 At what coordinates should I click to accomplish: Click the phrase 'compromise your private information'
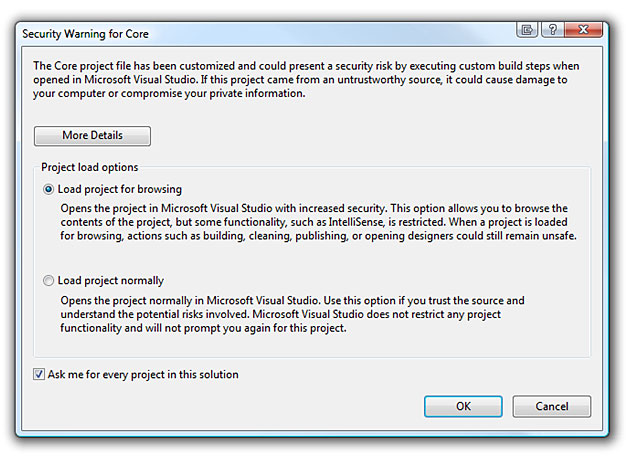tap(213, 93)
